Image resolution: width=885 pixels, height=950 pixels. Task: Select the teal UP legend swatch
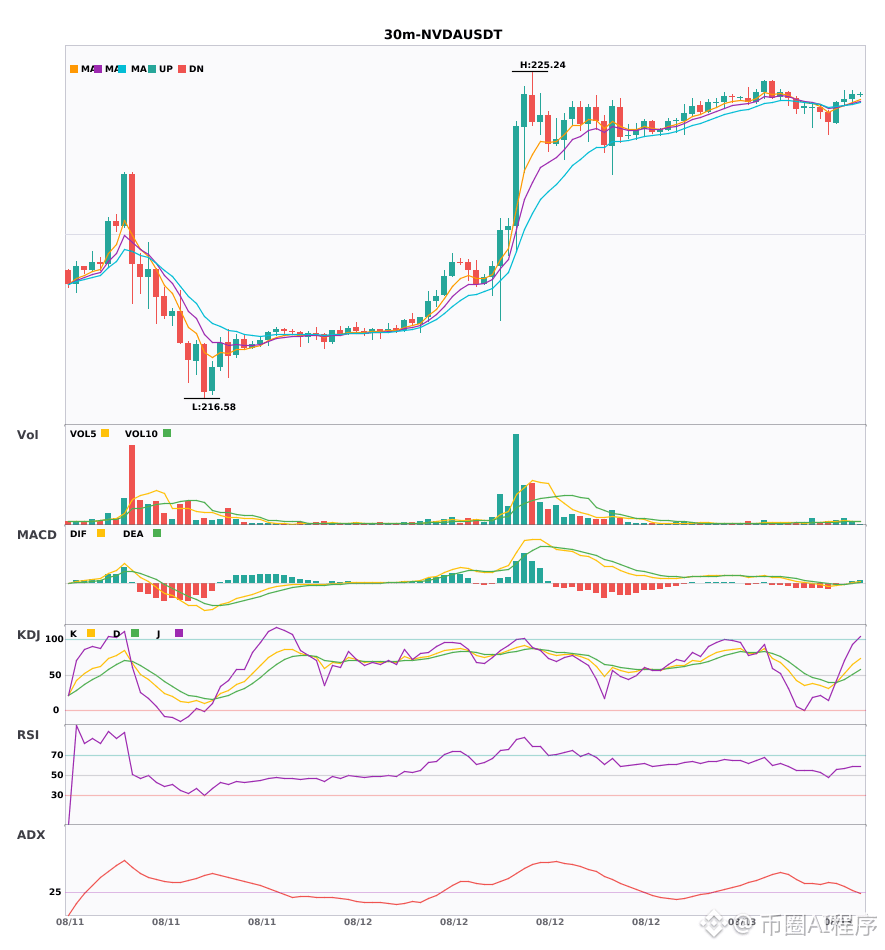[x=152, y=69]
